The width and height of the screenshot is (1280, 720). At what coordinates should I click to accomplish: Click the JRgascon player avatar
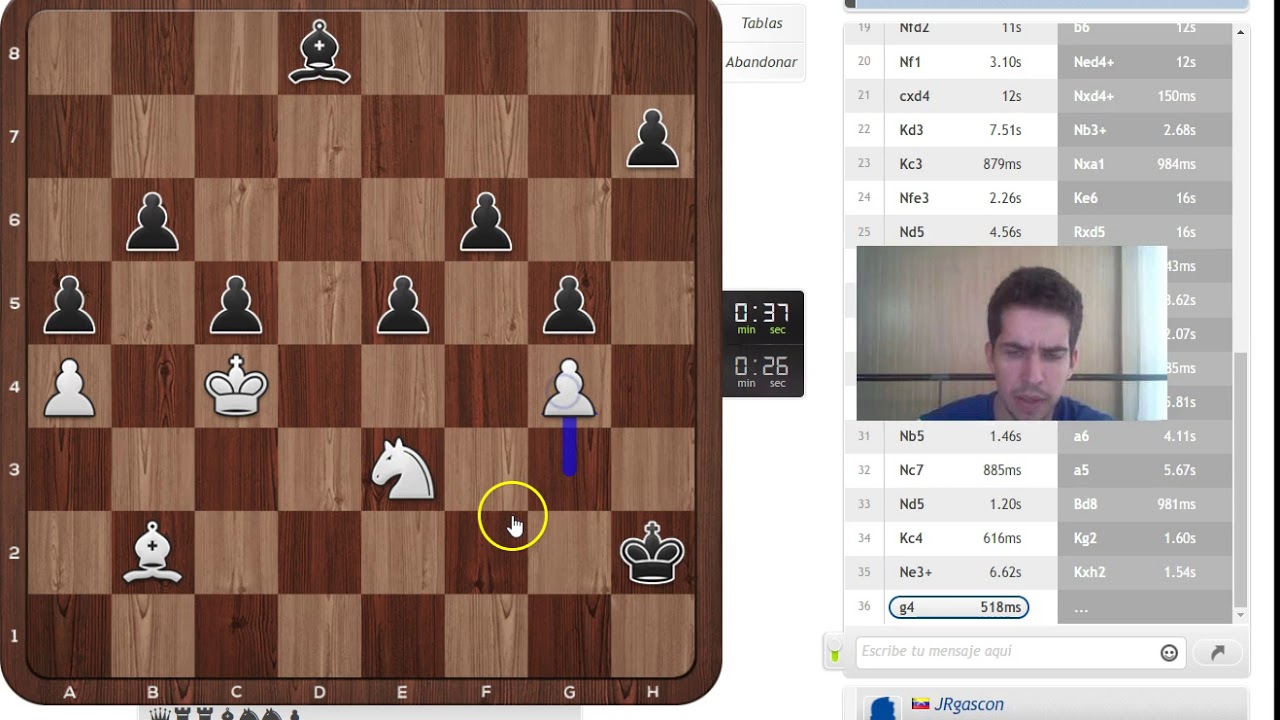click(882, 707)
